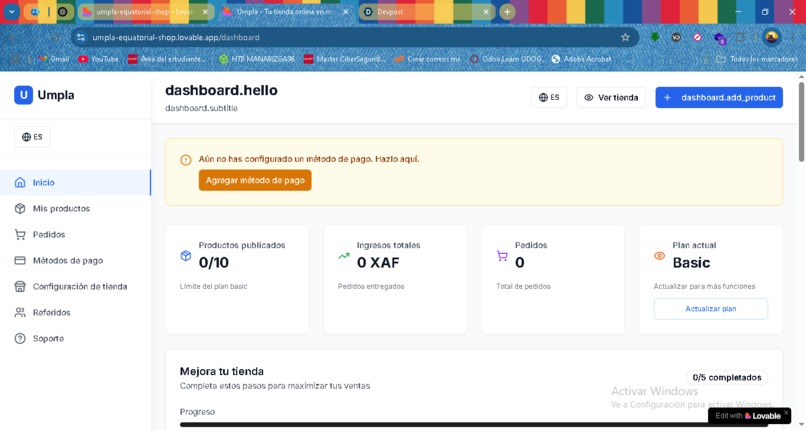Click the site information icon in the address bar
Screen dimensions: 806x430
[81, 38]
